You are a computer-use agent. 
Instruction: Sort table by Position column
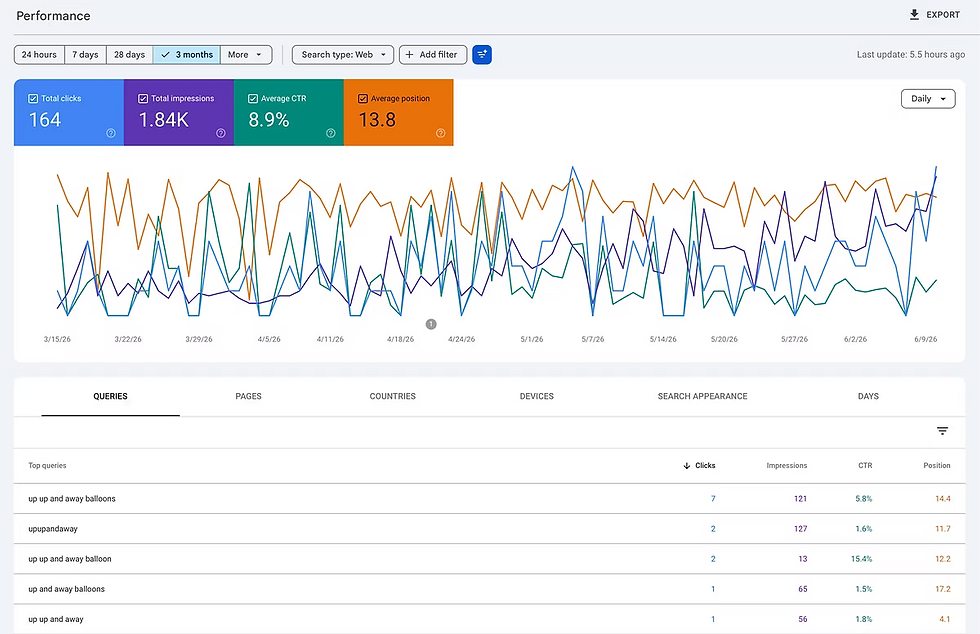pyautogui.click(x=937, y=465)
